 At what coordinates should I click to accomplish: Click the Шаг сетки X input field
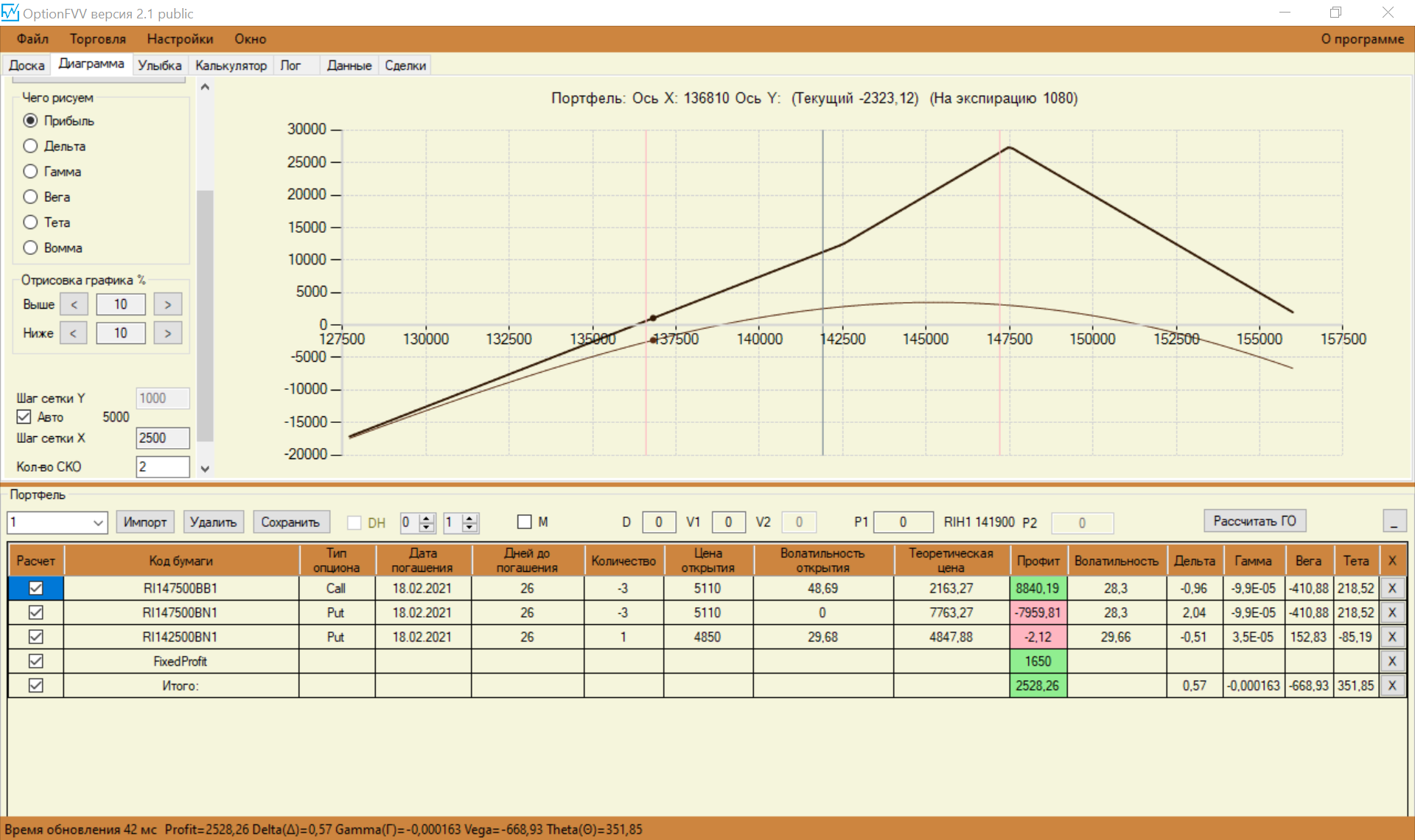[162, 438]
